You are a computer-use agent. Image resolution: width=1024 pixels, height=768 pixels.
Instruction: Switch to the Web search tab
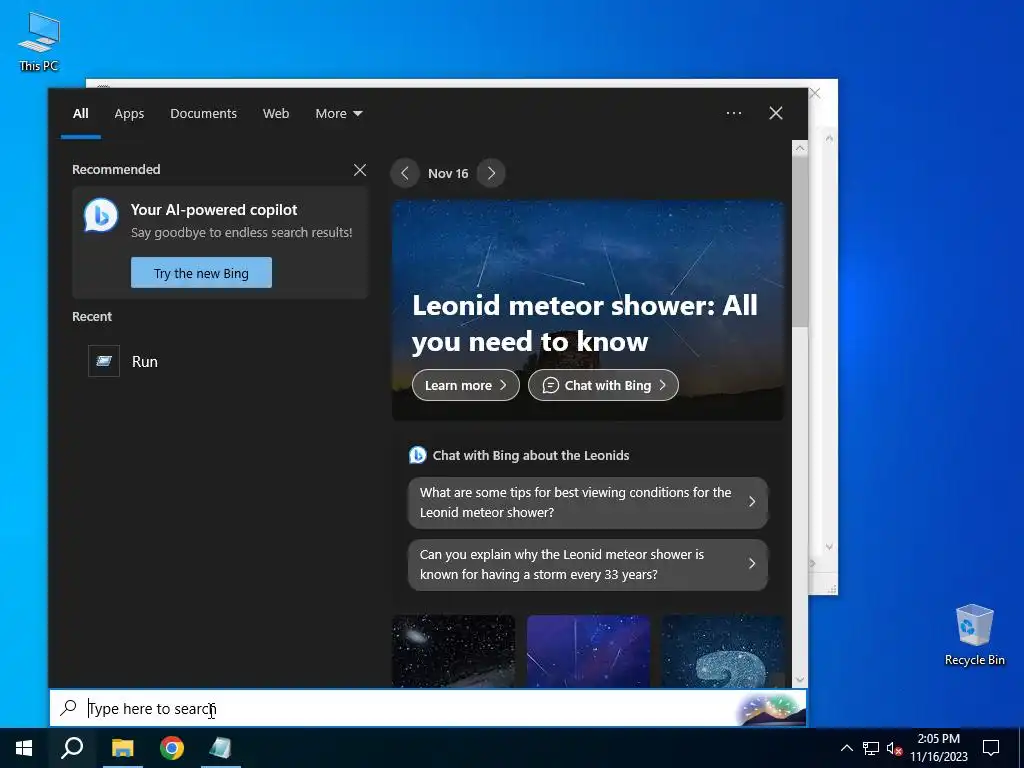(x=276, y=114)
